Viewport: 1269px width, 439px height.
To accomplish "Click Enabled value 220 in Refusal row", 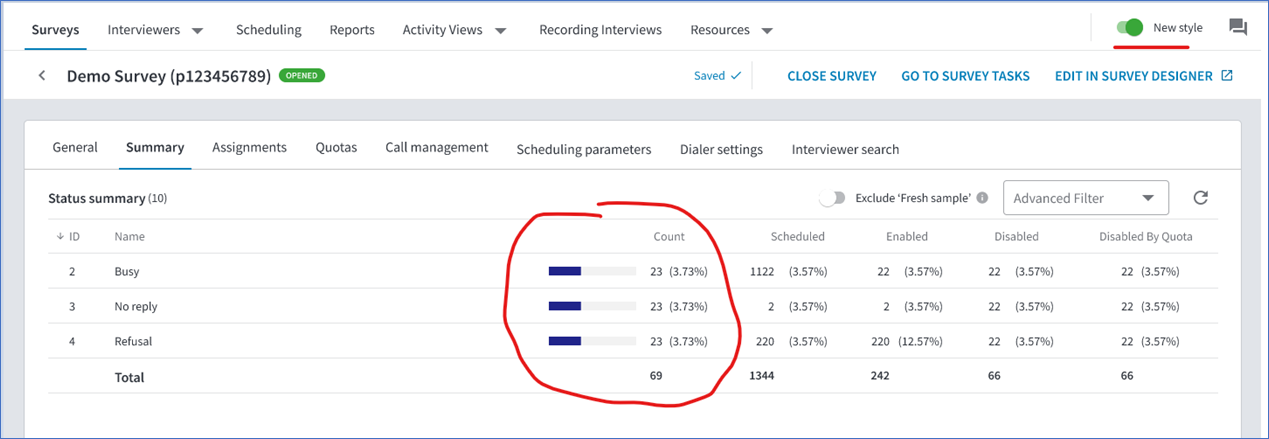I will 880,341.
